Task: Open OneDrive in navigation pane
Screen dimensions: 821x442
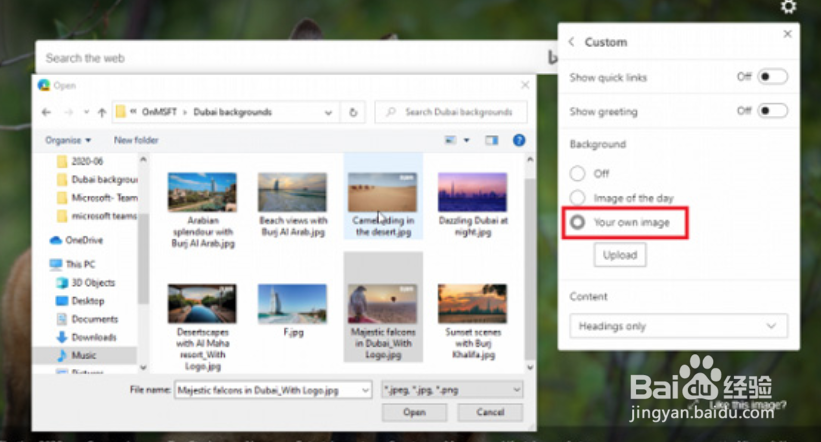Action: pyautogui.click(x=76, y=240)
